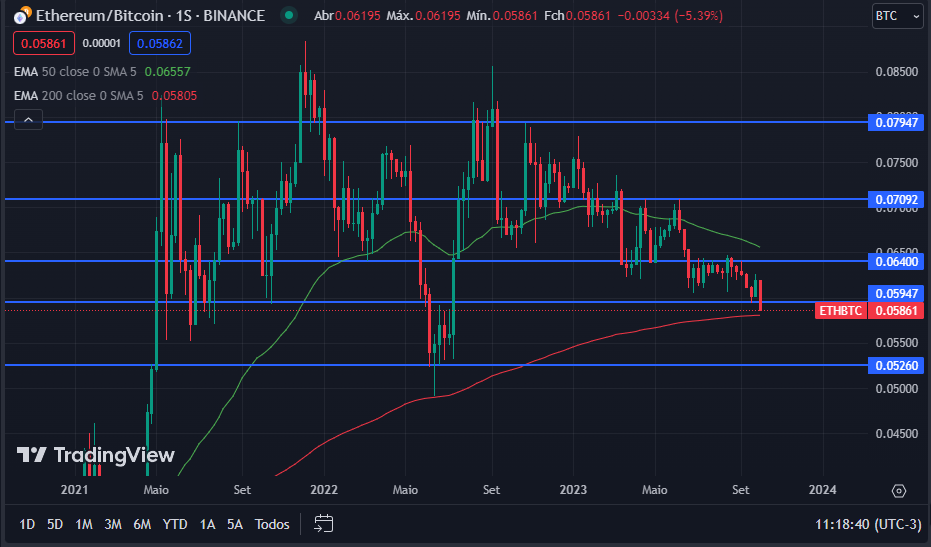Screen dimensions: 931x547
Task: Select the 0.05260 horizontal line price label
Action: click(896, 365)
